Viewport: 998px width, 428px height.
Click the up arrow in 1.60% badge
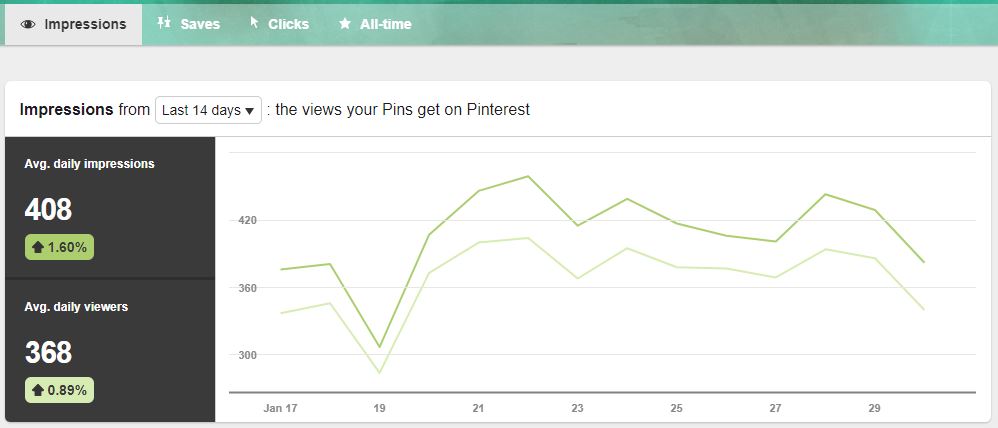coord(38,247)
